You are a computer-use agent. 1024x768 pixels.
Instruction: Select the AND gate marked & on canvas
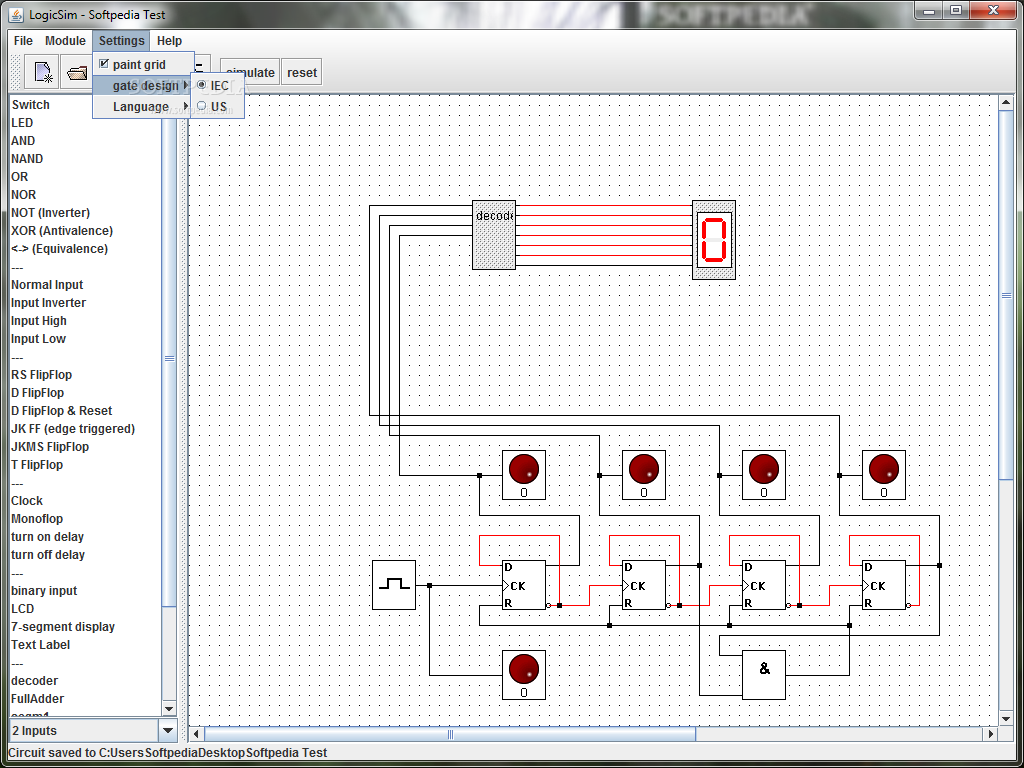coord(764,675)
